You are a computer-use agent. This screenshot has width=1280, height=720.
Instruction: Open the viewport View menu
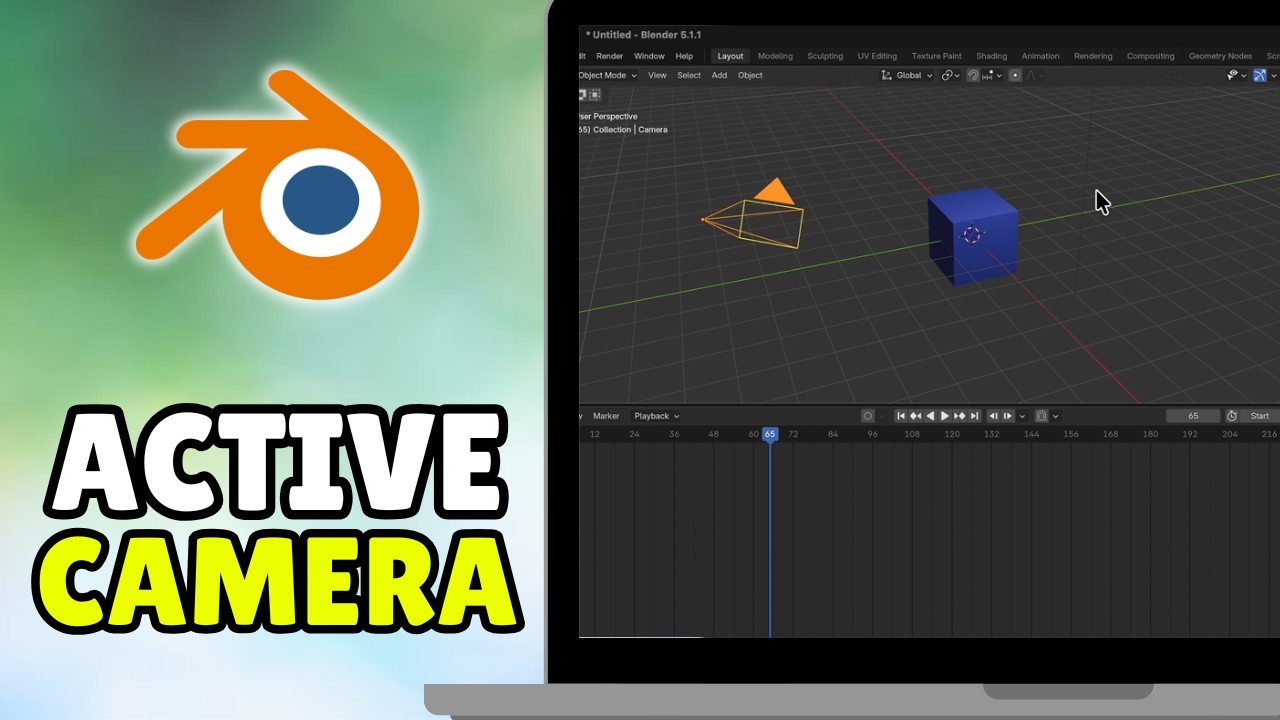(657, 75)
